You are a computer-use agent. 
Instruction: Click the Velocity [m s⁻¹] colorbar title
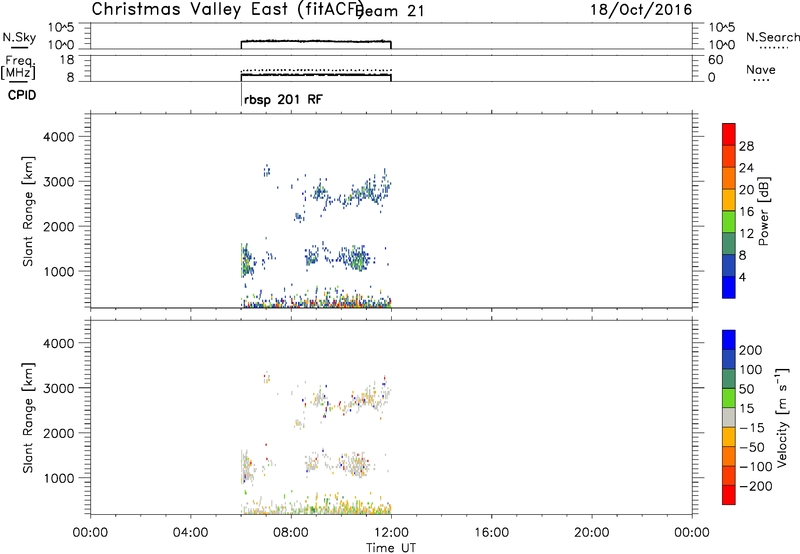point(782,417)
